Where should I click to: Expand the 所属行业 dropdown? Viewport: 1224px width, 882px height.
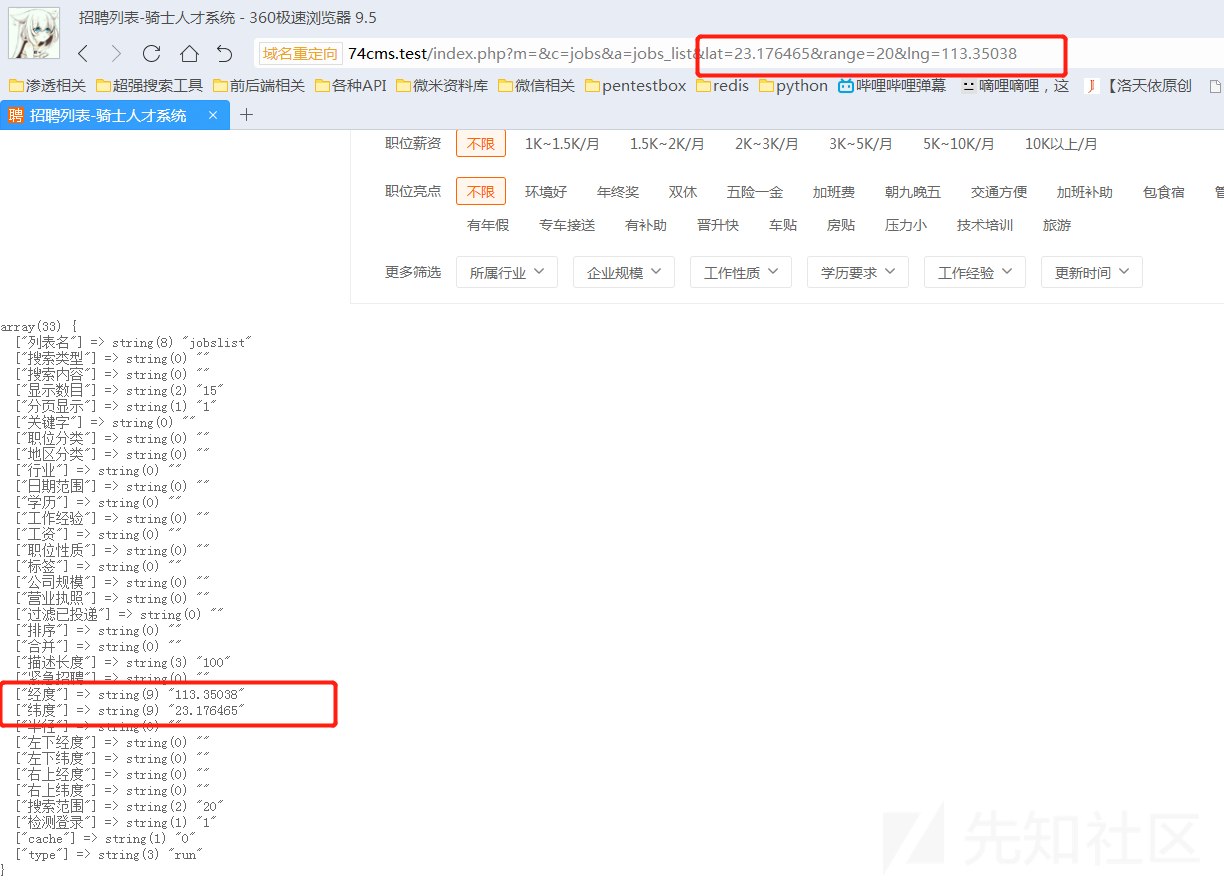(x=507, y=272)
